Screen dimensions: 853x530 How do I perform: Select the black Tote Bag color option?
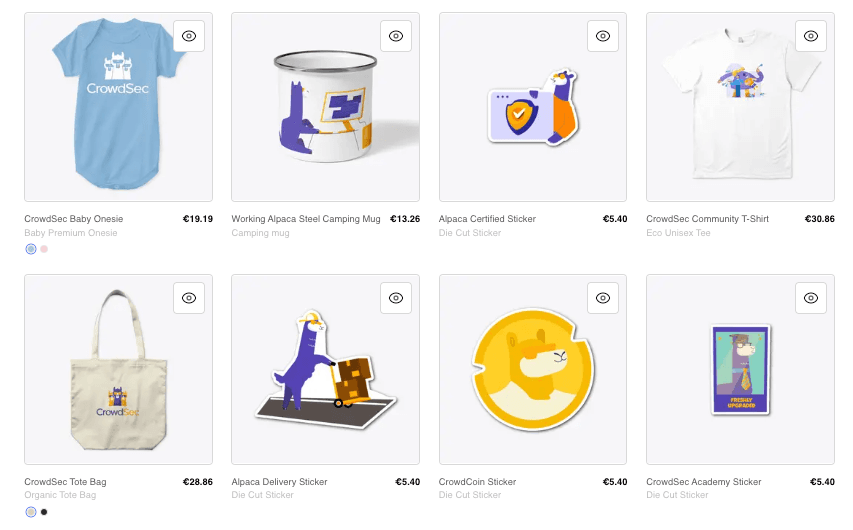(x=44, y=512)
